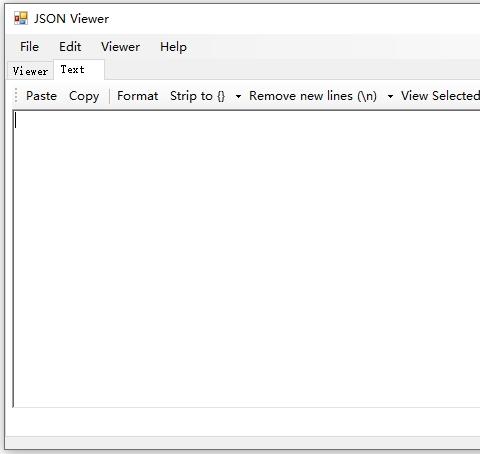The width and height of the screenshot is (480, 454).
Task: Click the View Selected button
Action: 440,96
